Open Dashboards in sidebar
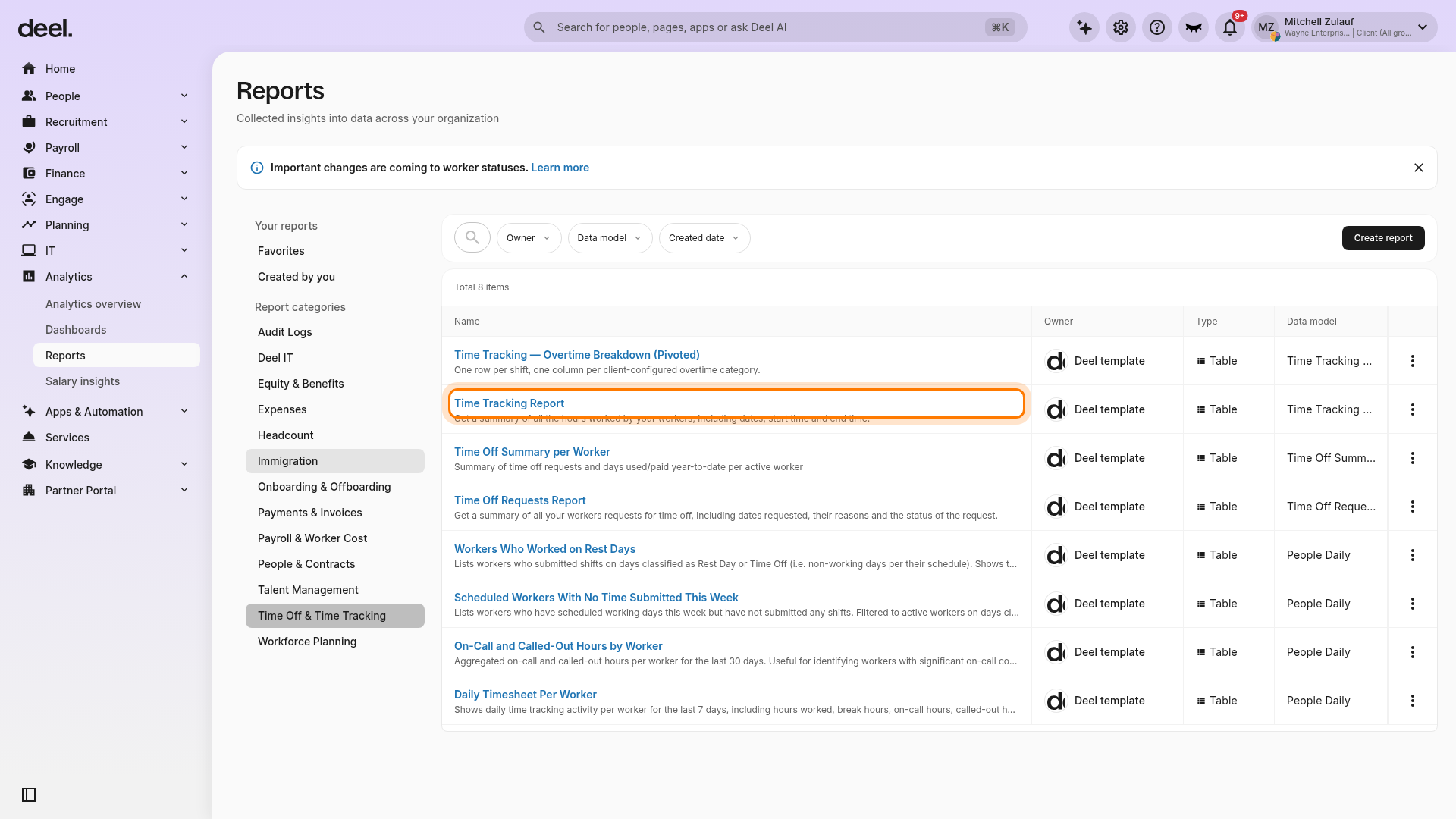Screen dimensions: 1456x819 click(x=76, y=330)
